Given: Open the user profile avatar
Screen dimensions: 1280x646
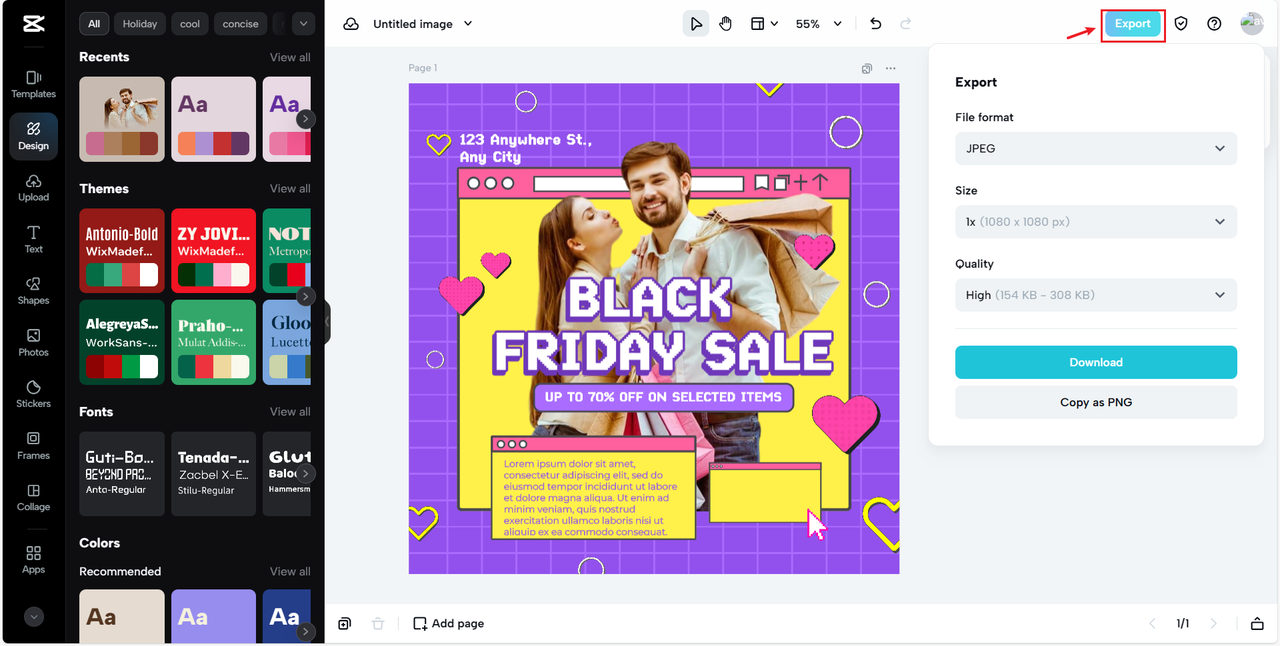Looking at the screenshot, I should click(1251, 24).
